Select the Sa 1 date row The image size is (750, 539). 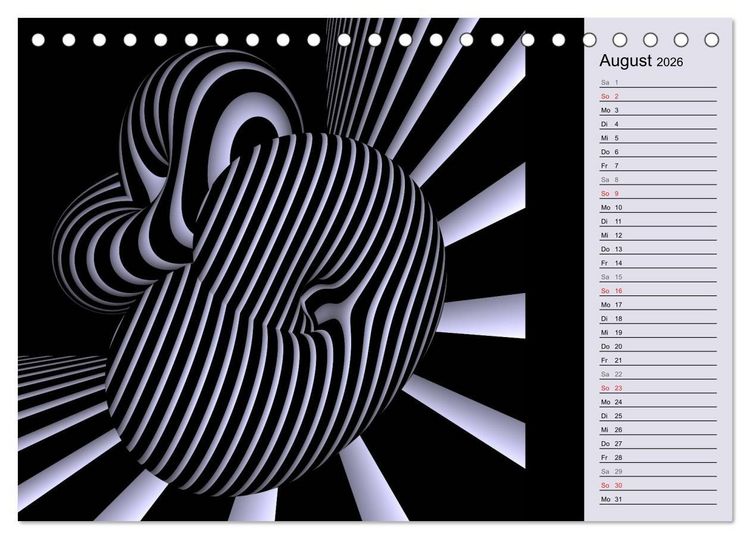tap(659, 82)
